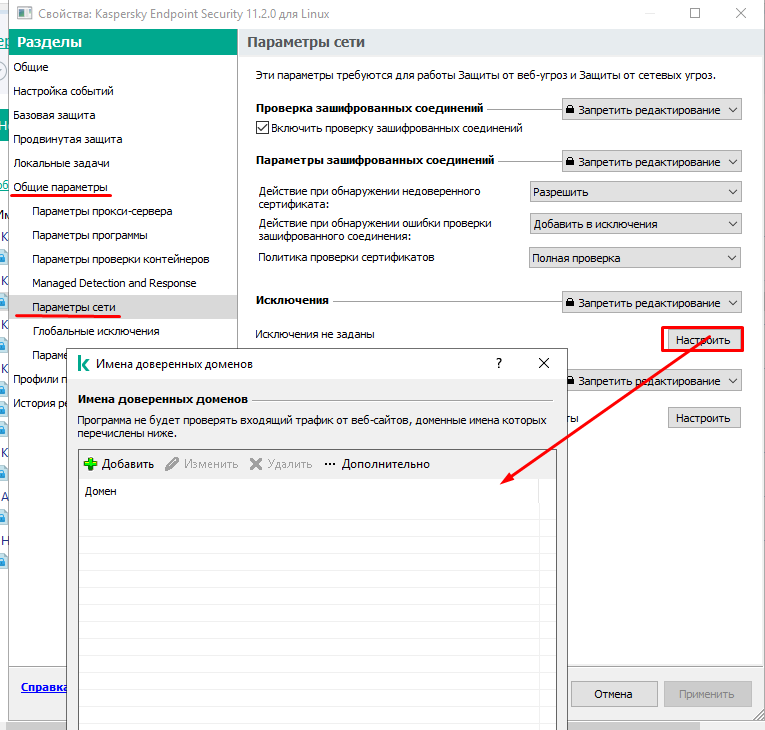This screenshot has height=730, width=765.
Task: Open the Добавить в исключения dropdown
Action: [x=635, y=223]
